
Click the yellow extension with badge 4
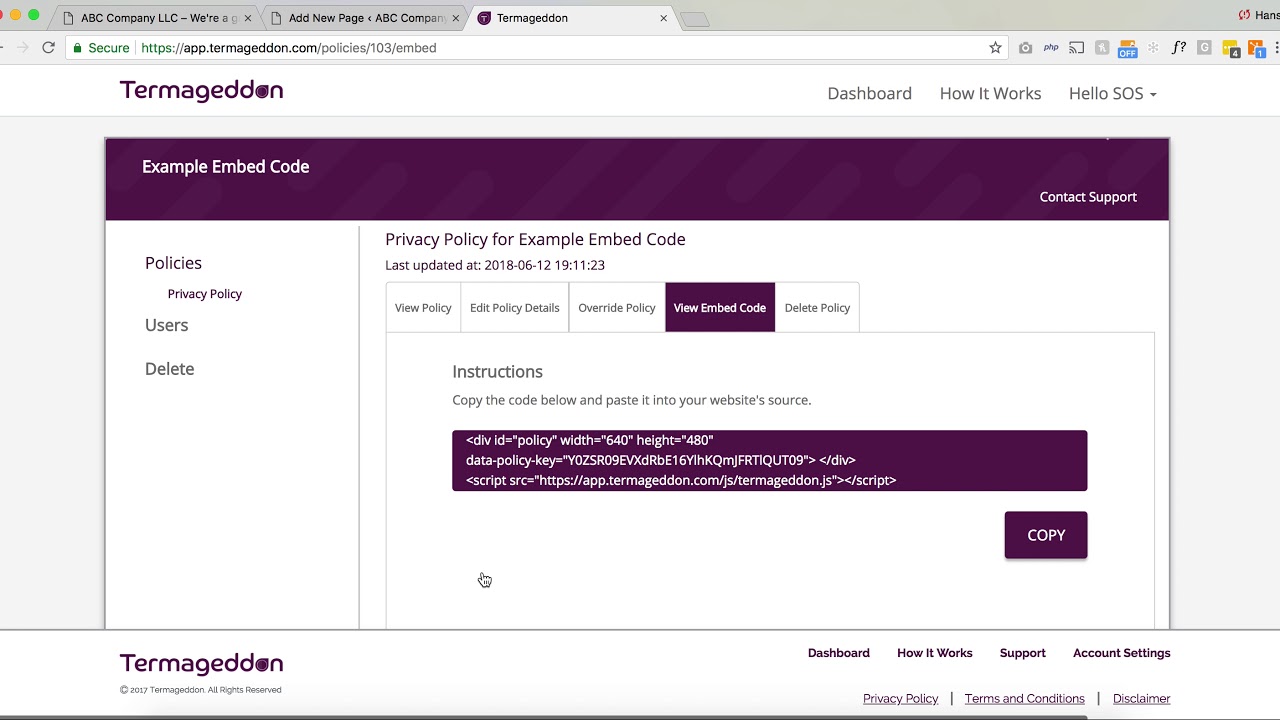tap(1231, 48)
